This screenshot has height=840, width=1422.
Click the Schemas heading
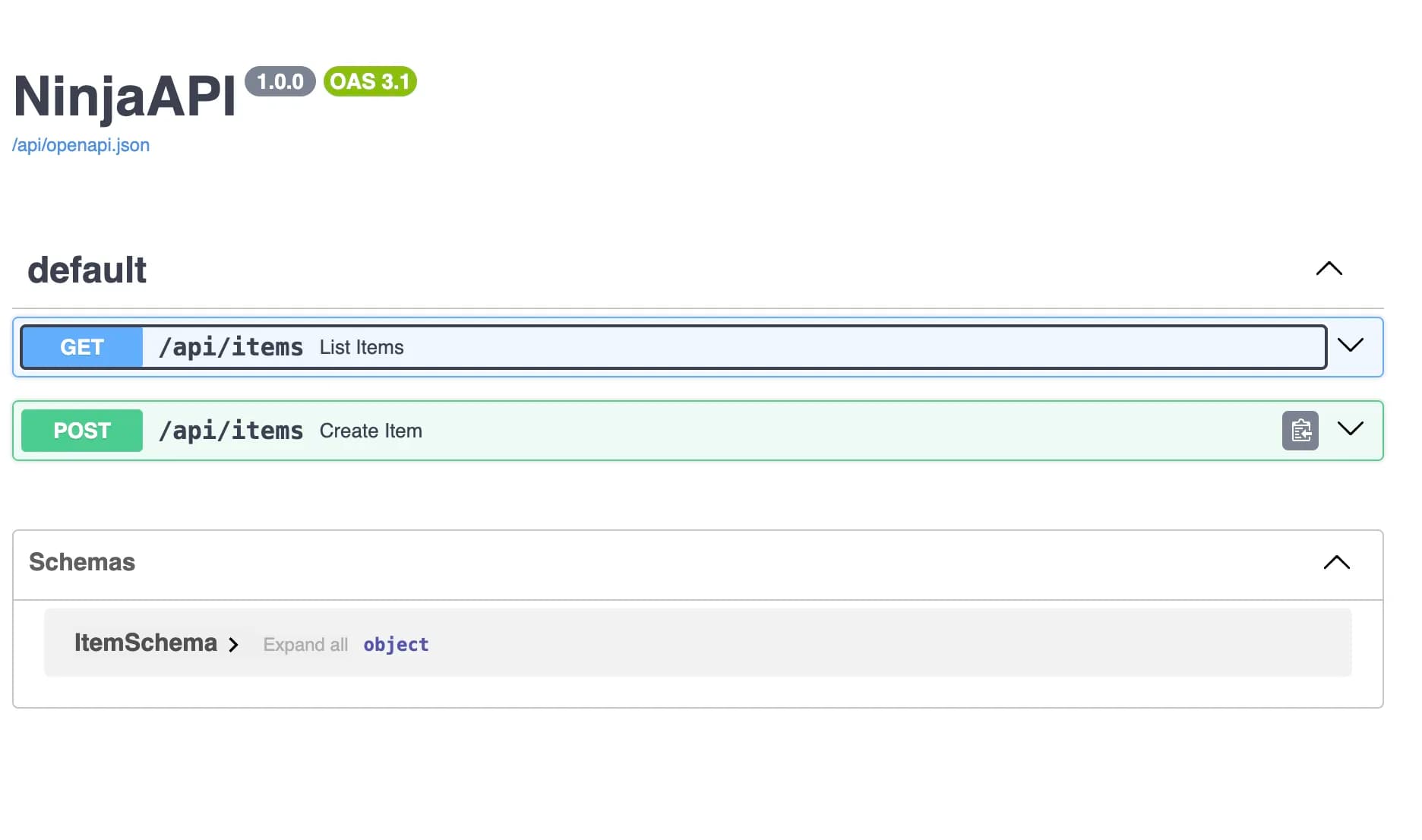[x=82, y=562]
